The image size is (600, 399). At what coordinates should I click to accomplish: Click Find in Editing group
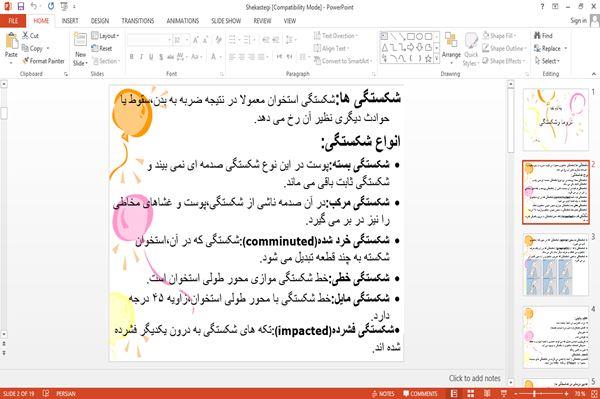click(x=543, y=36)
